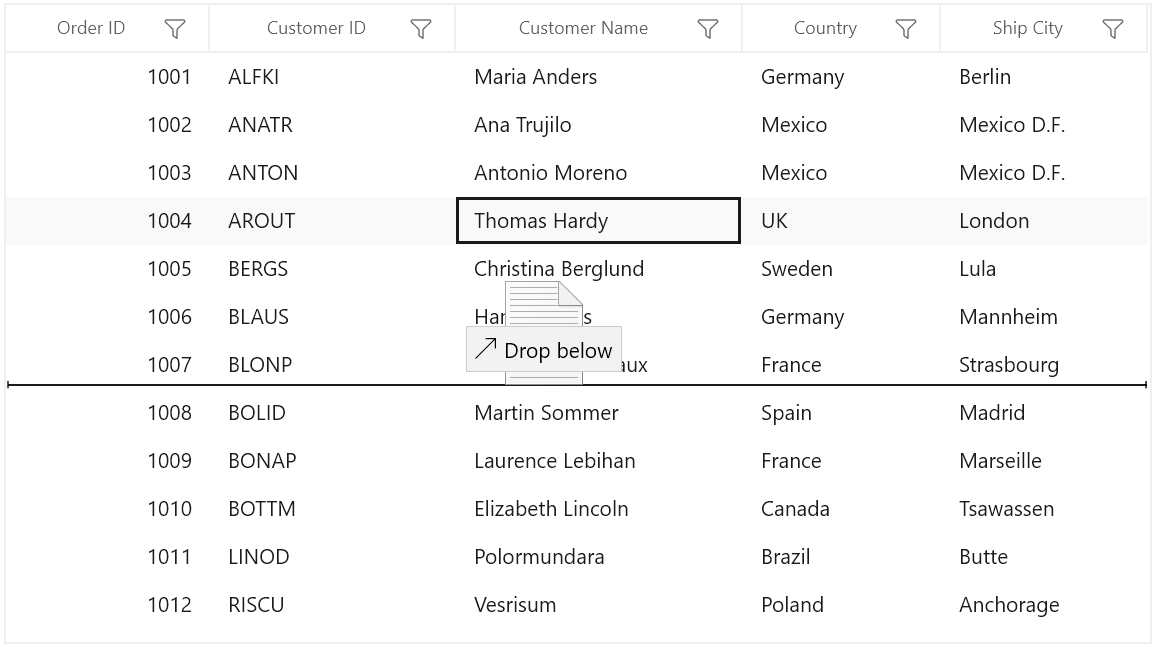Click the BOTTM customer ID cell
The height and width of the screenshot is (647, 1155).
coord(332,508)
